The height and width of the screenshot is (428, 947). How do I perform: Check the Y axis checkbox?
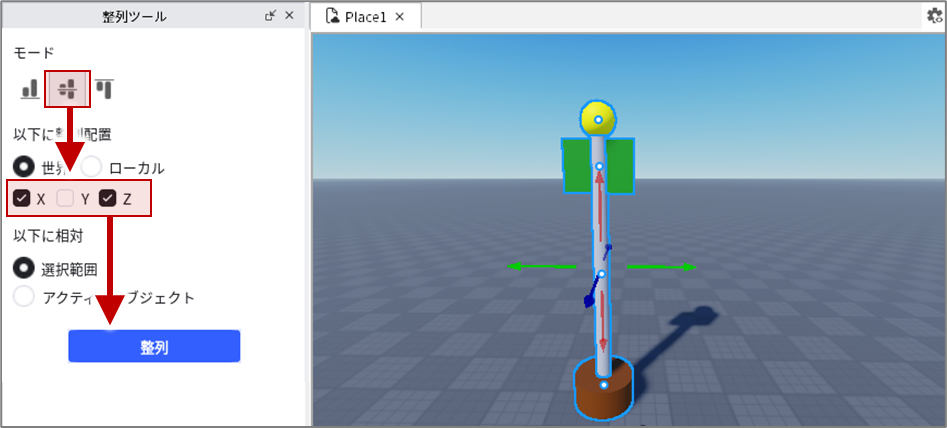65,198
